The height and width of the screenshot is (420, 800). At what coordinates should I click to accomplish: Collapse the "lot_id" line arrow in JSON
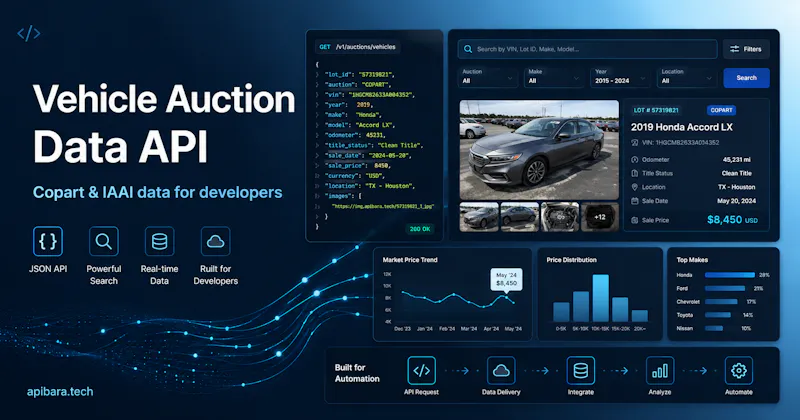(317, 75)
